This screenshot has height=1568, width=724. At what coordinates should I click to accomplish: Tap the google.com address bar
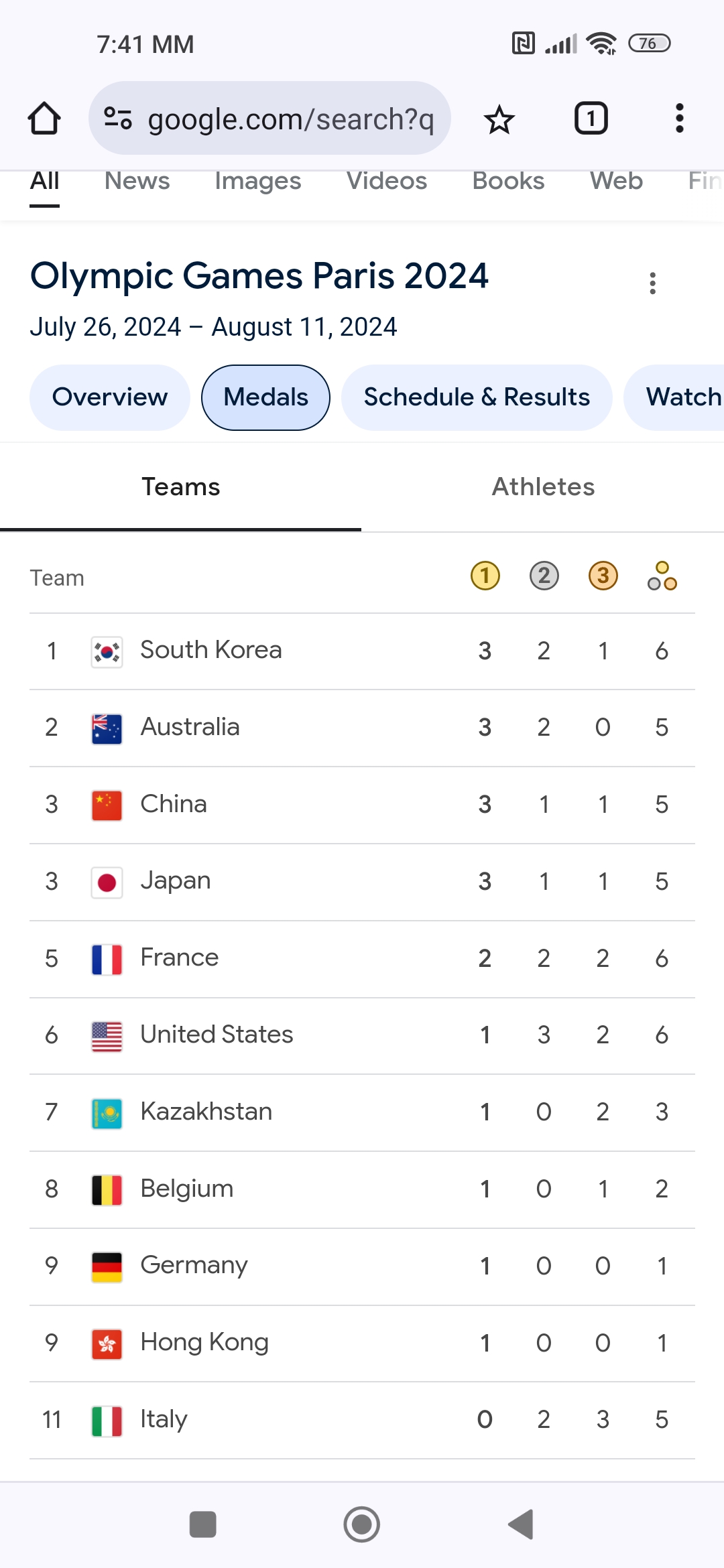[290, 119]
